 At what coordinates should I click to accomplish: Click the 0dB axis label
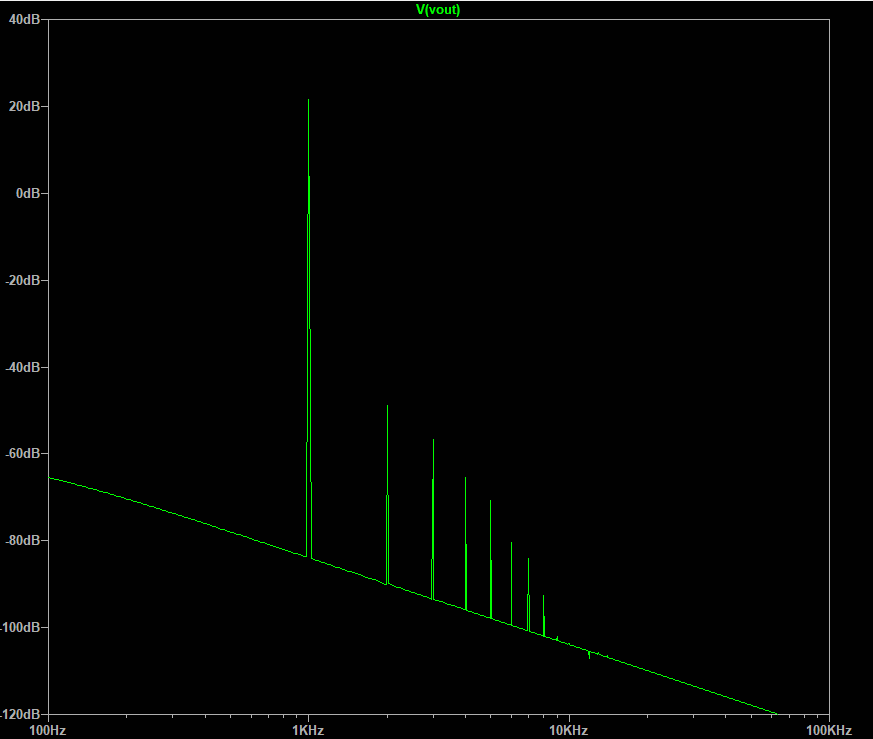click(x=28, y=193)
